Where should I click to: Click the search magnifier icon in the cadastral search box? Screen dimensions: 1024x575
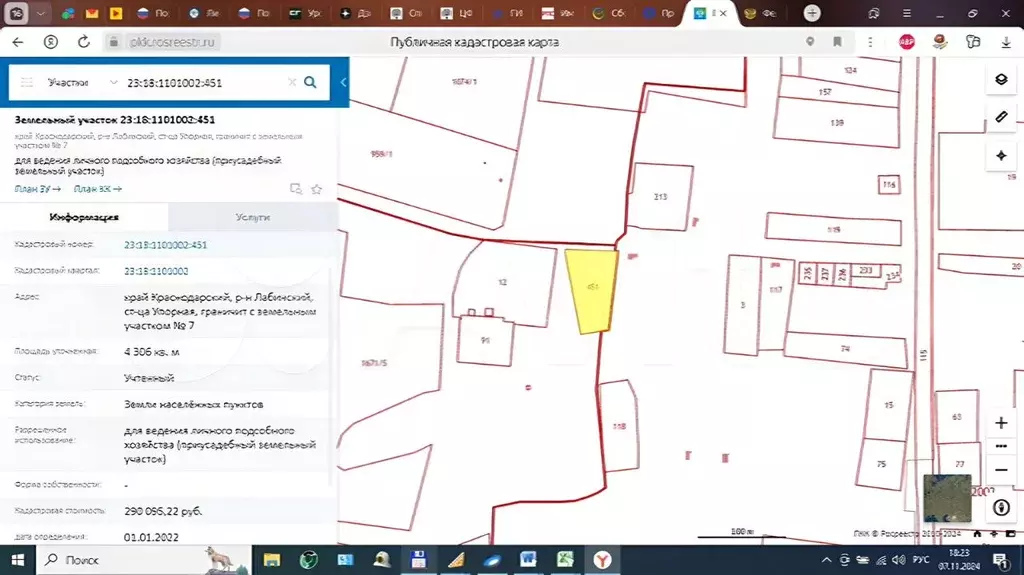coord(310,82)
